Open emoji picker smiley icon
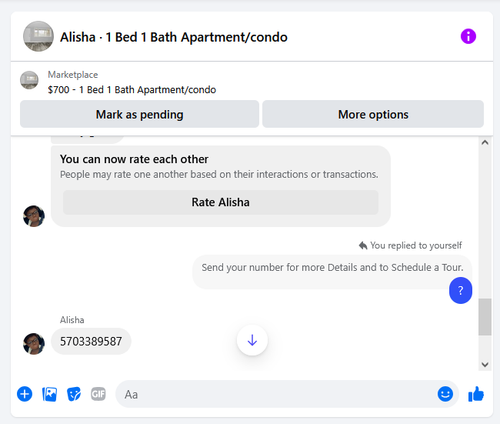500x424 pixels. [445, 394]
